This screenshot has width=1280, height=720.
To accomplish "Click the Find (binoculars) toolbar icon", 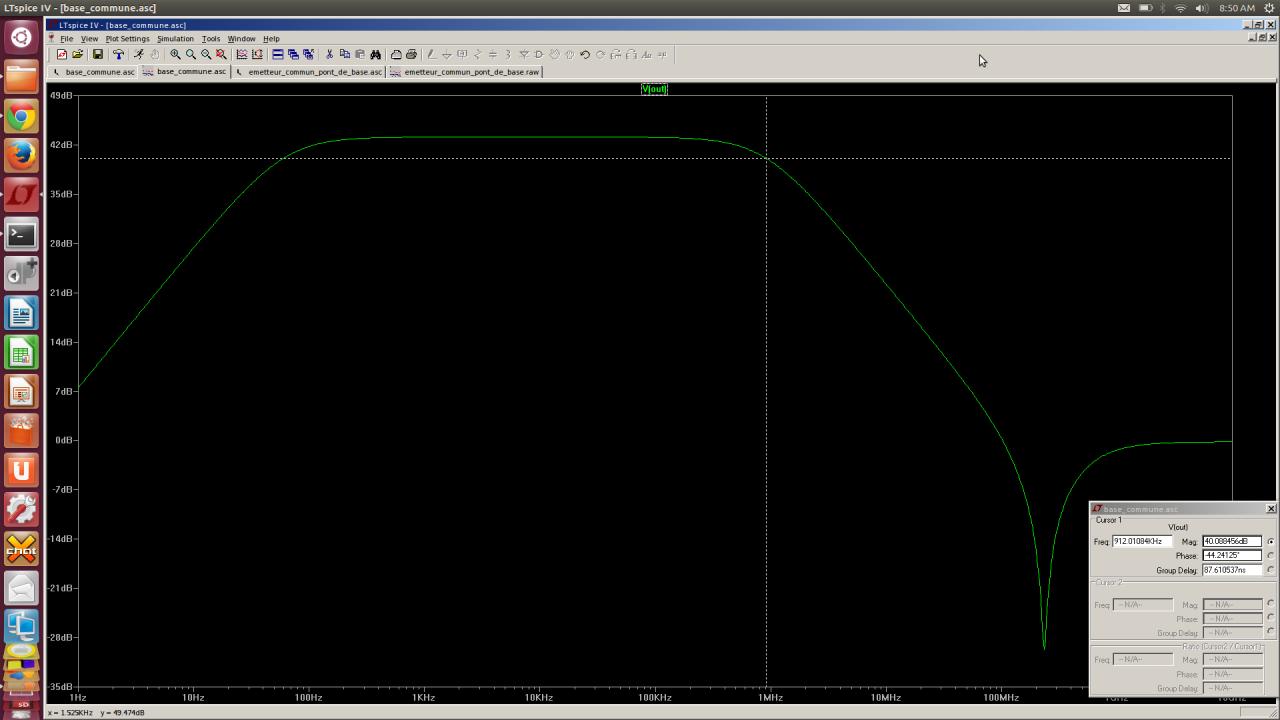I will [375, 55].
